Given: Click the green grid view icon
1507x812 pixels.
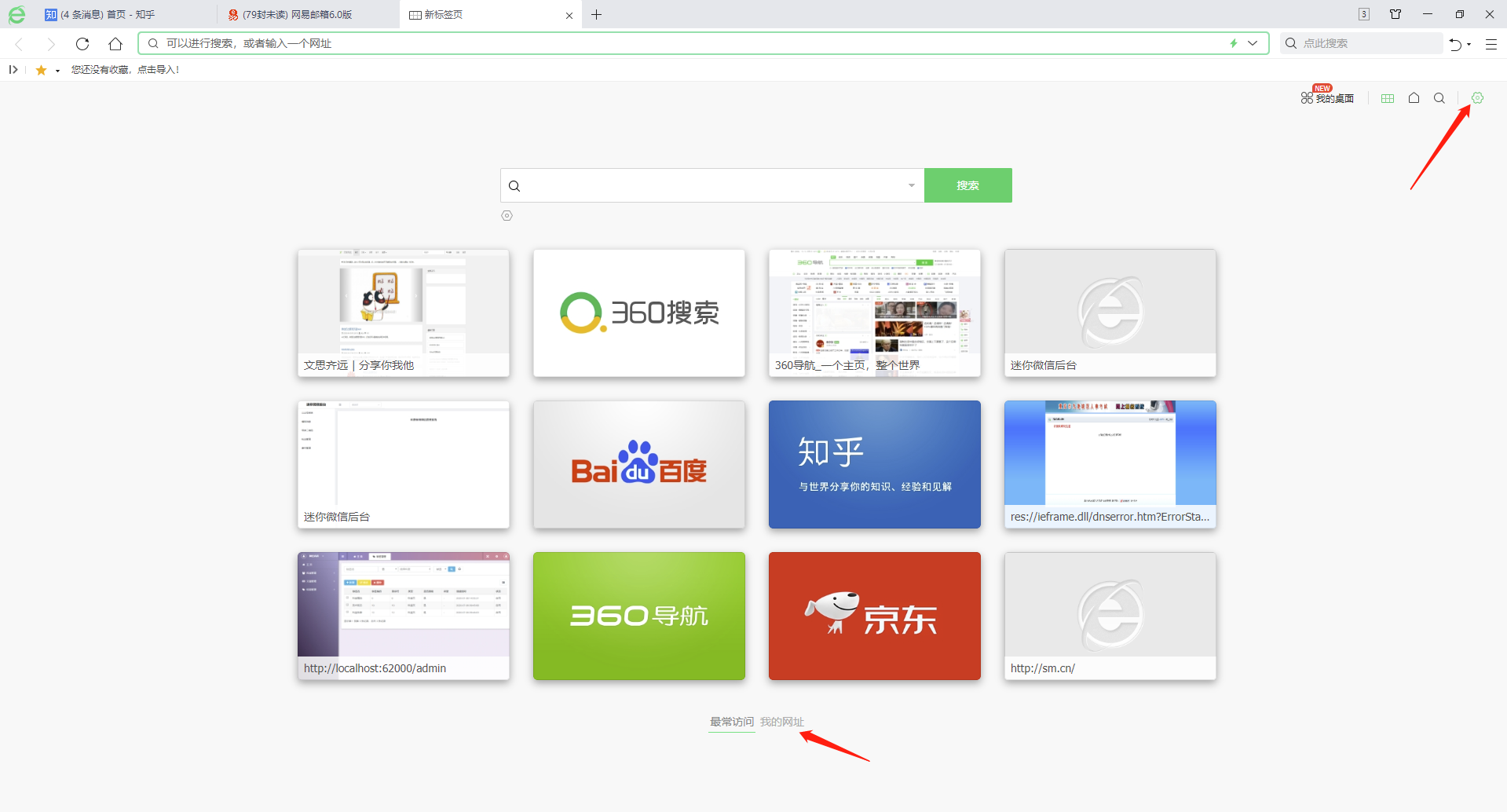Looking at the screenshot, I should [1388, 98].
